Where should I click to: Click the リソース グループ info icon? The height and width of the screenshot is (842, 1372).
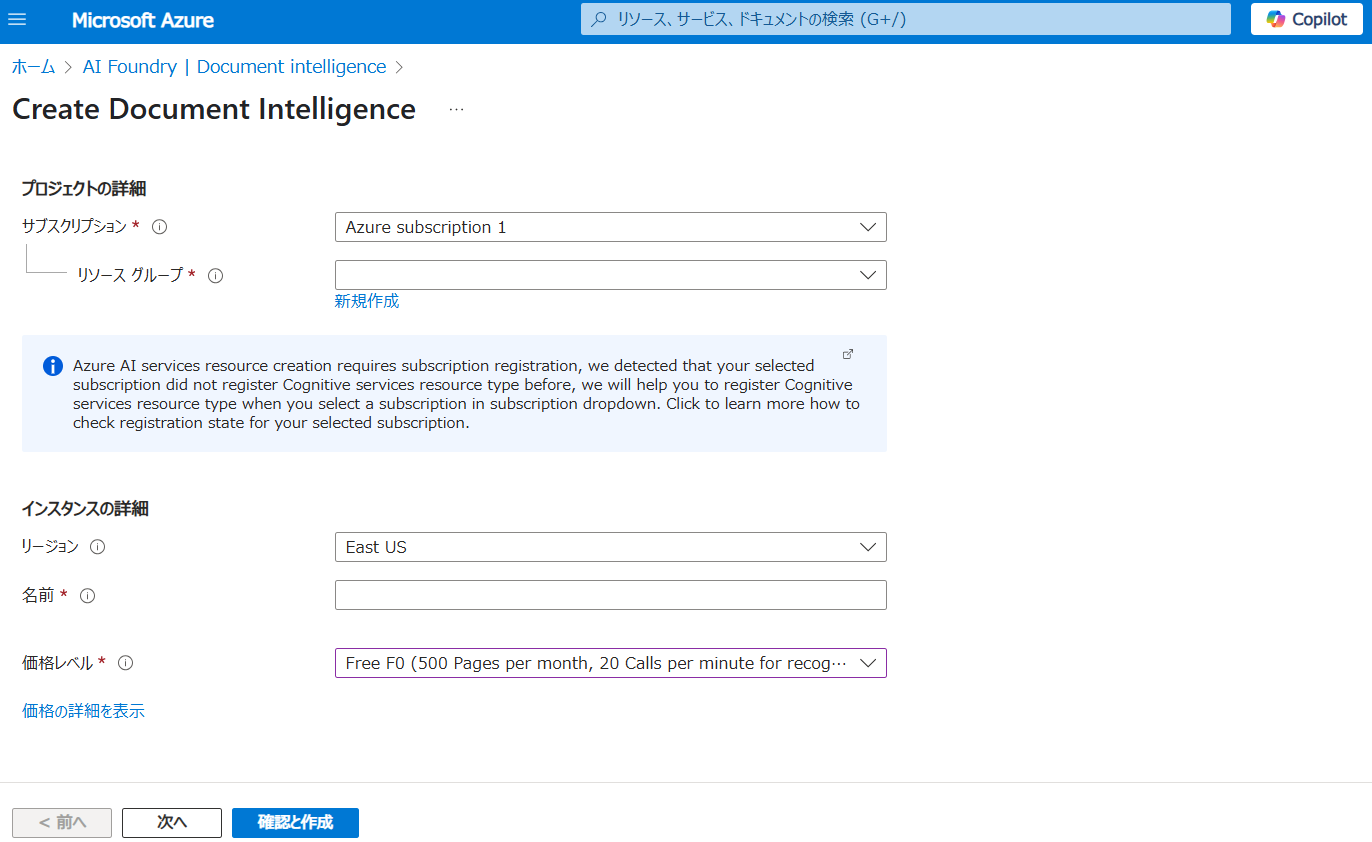point(215,275)
